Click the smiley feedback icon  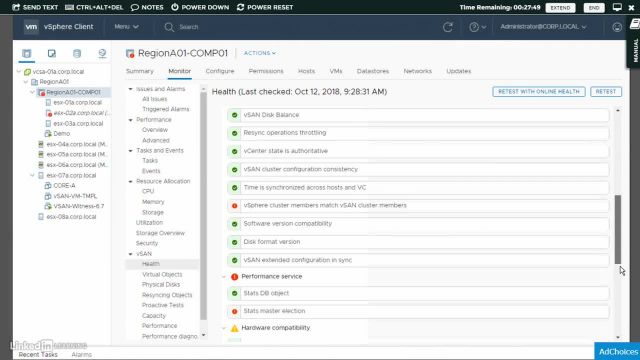coord(617,27)
